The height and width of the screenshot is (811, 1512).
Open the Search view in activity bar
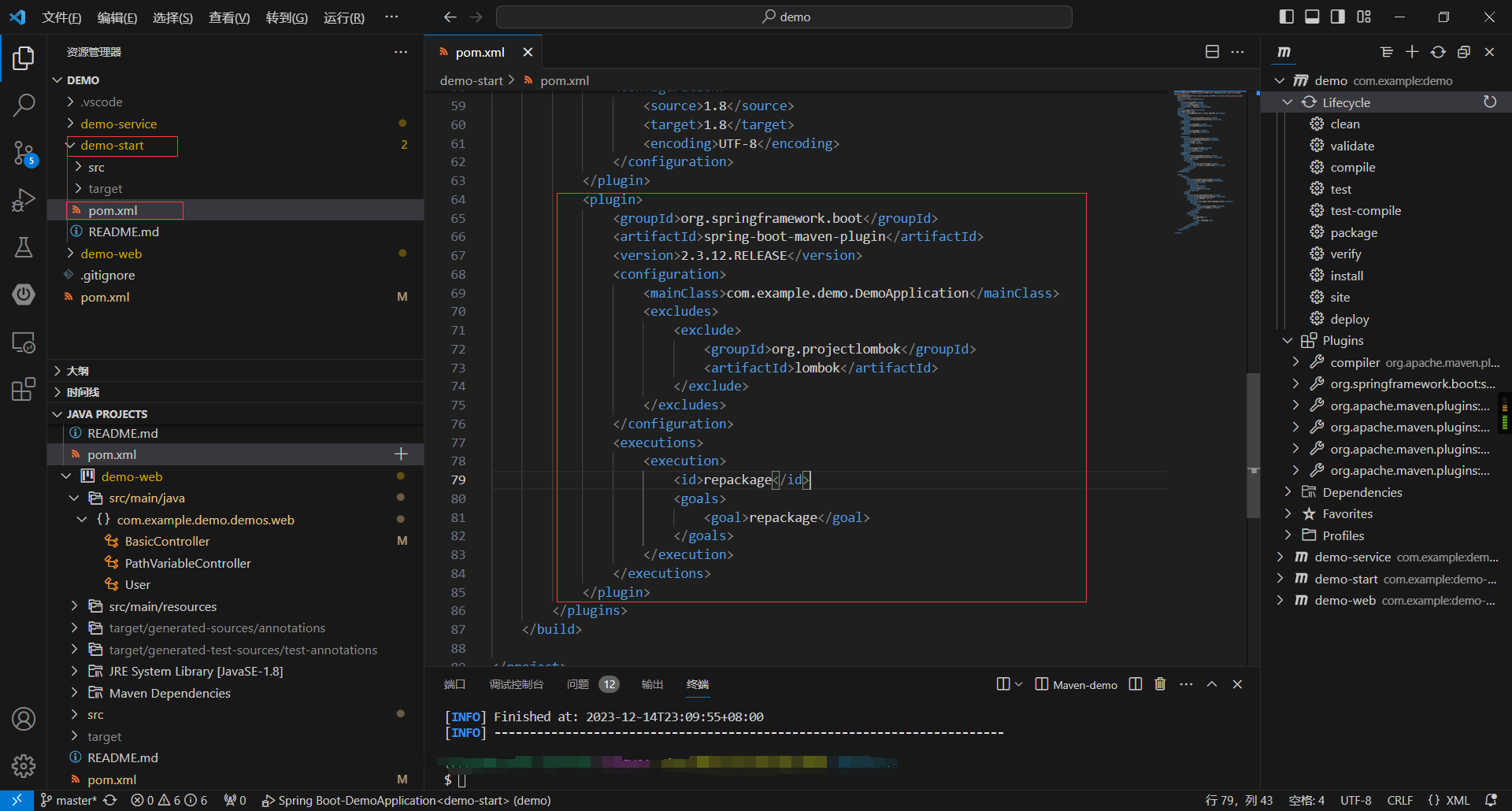click(x=24, y=105)
